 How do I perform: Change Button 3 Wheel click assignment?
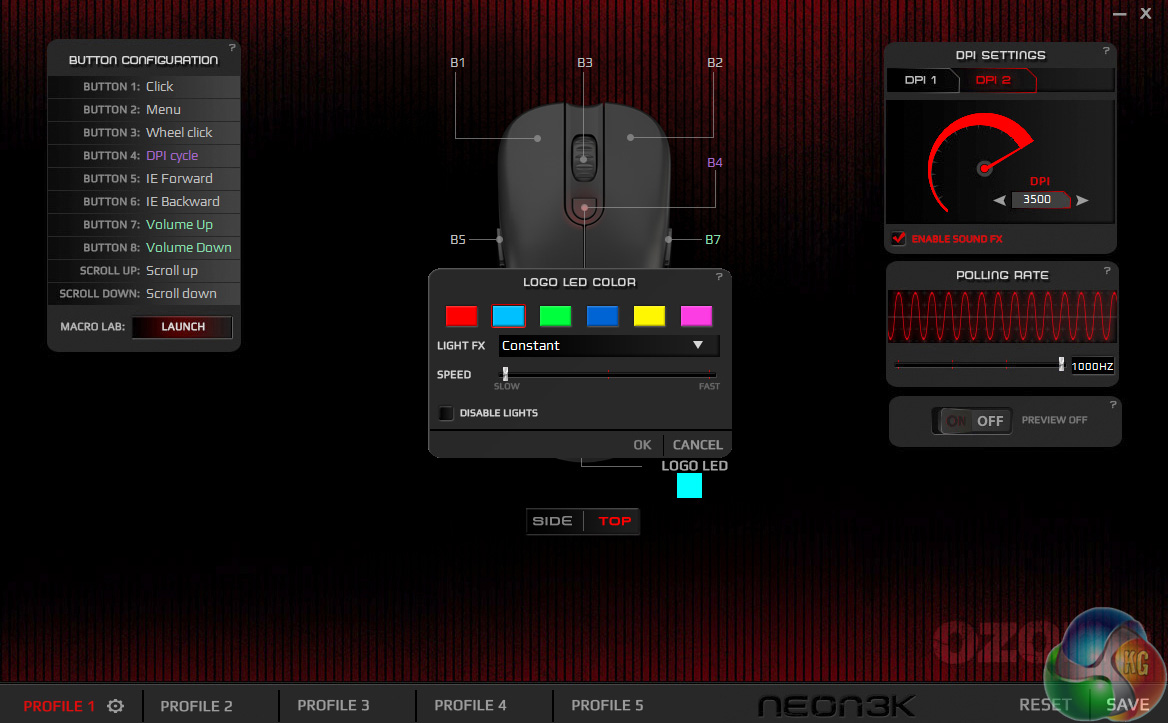click(144, 133)
